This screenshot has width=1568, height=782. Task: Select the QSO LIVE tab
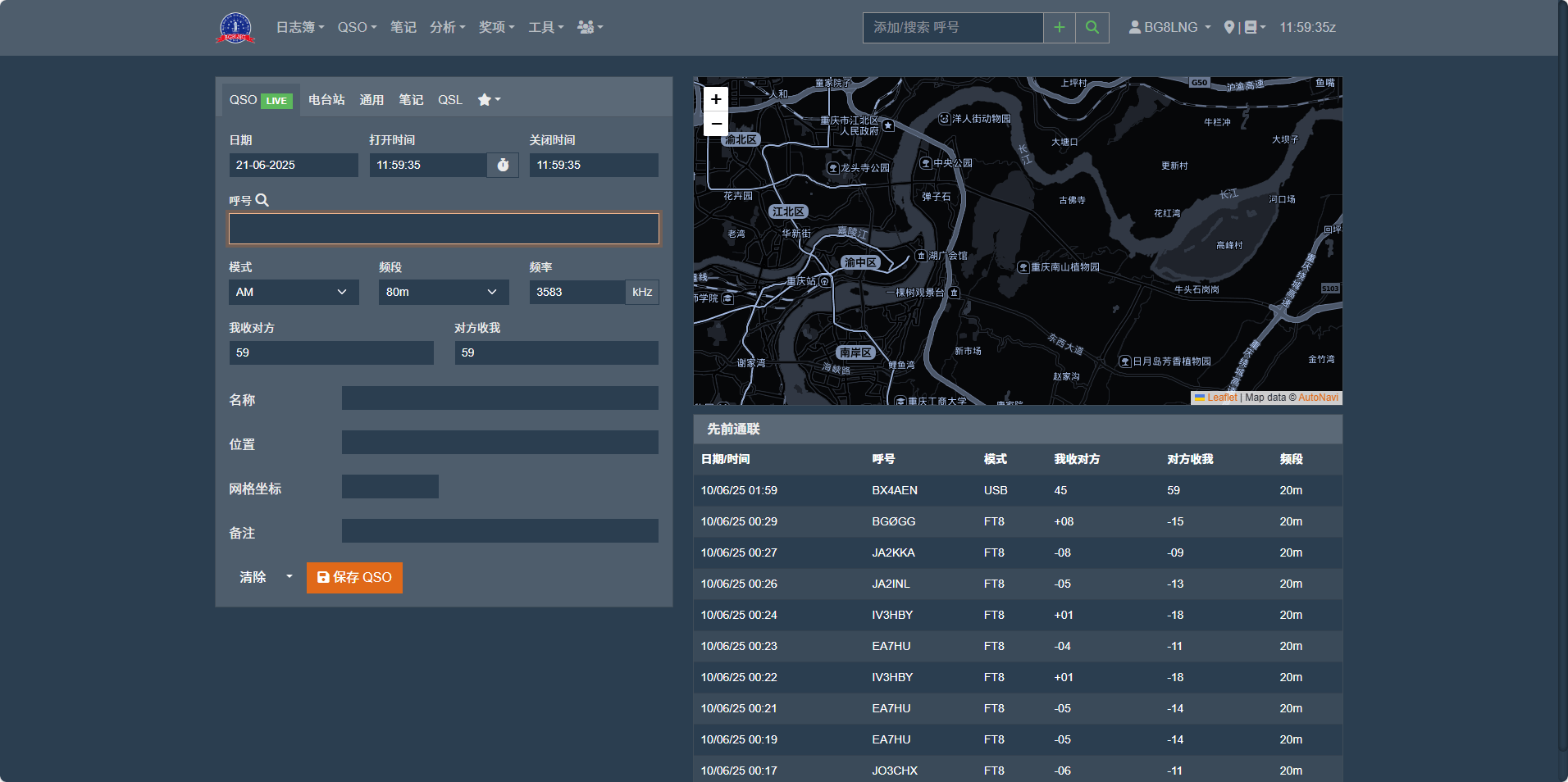[x=261, y=100]
